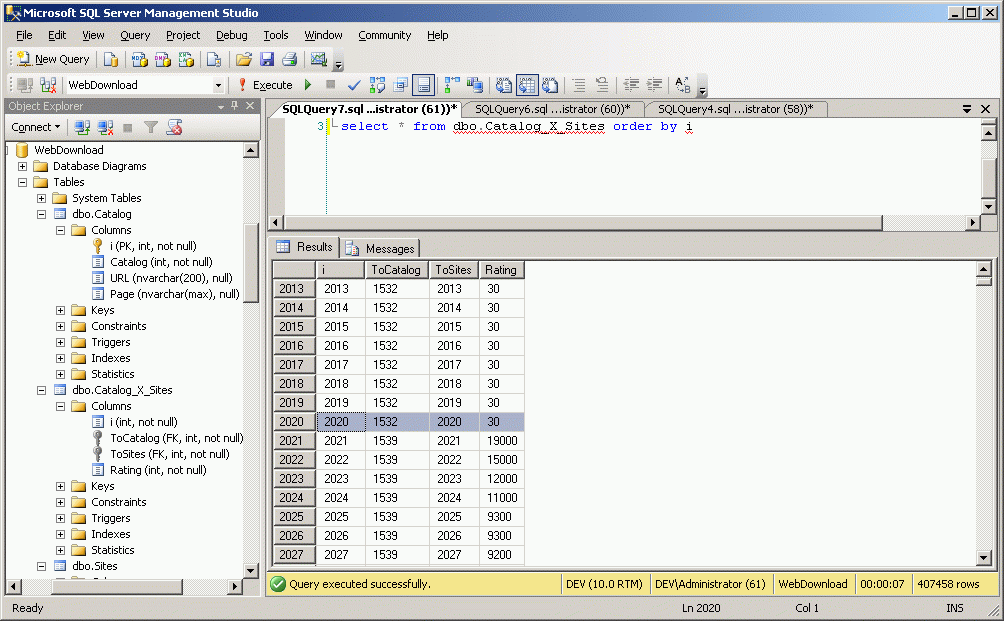Click the Analysis Services MDX Query icon

click(x=139, y=60)
